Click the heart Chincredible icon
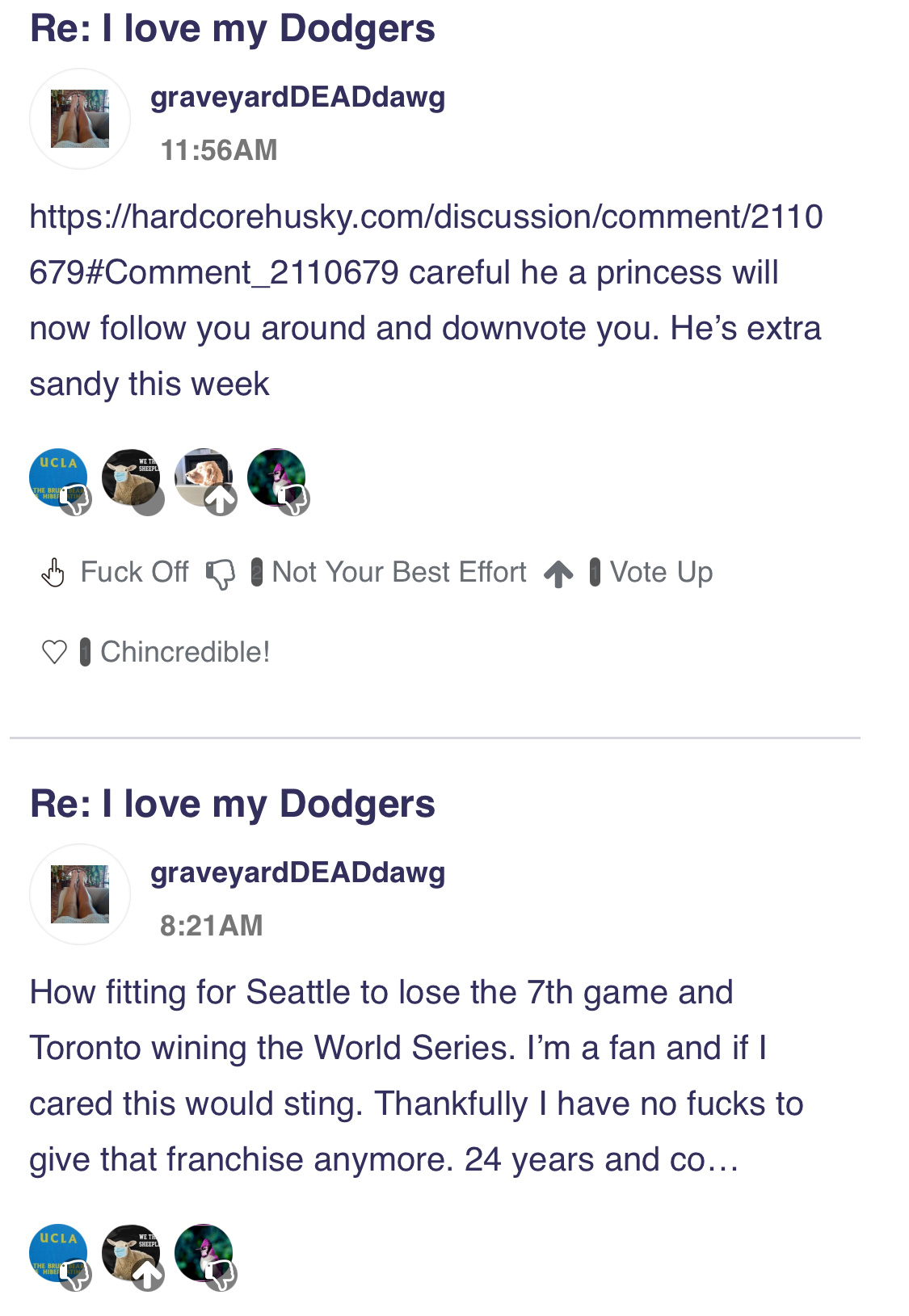The image size is (909, 1316). (x=54, y=652)
